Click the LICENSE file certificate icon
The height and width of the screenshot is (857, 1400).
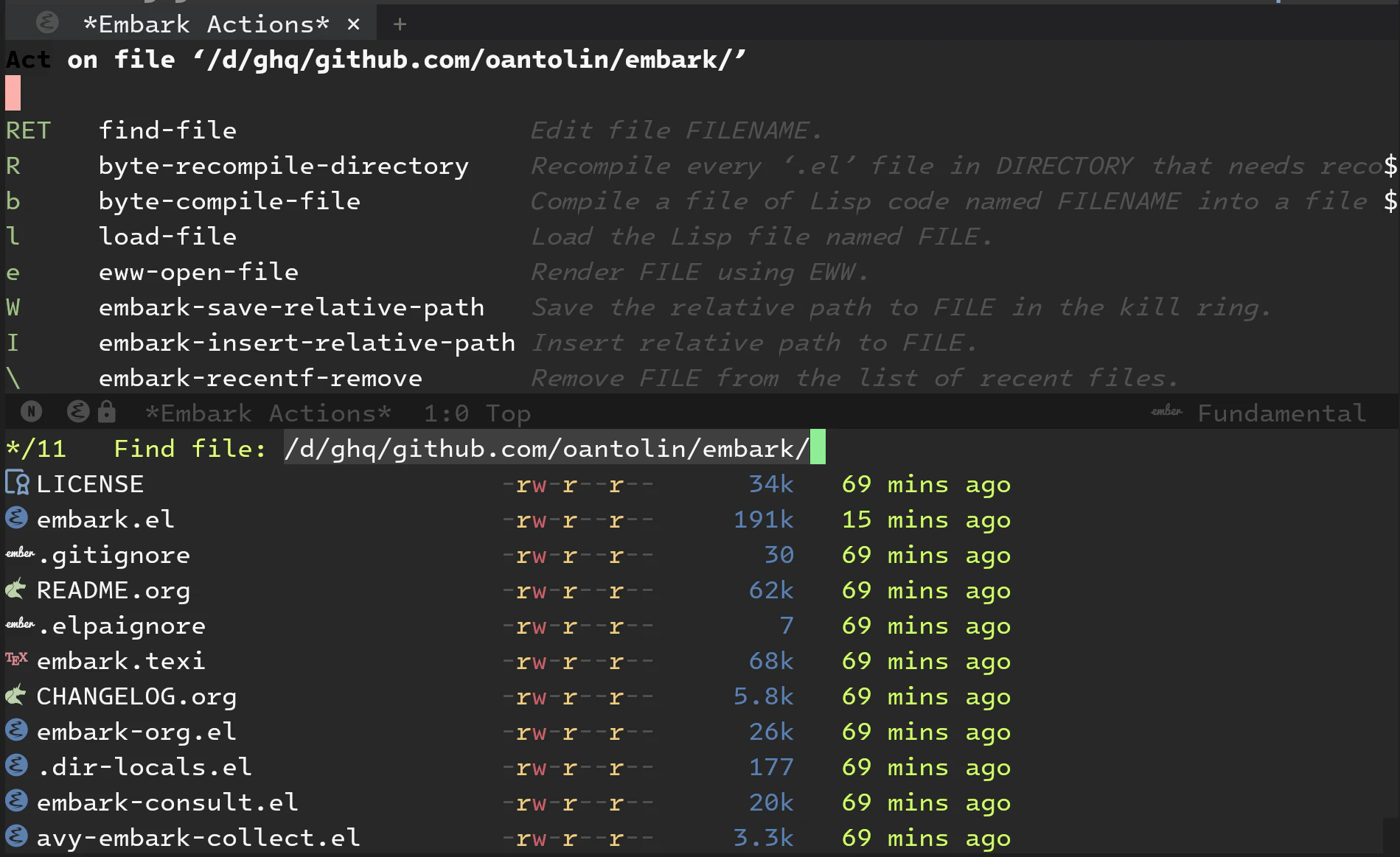click(x=17, y=483)
